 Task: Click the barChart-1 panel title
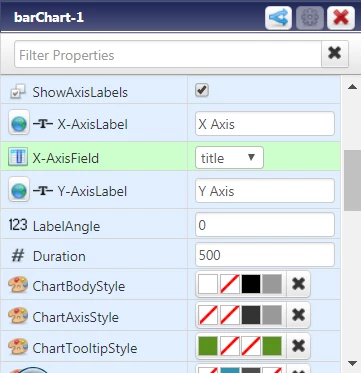click(49, 17)
